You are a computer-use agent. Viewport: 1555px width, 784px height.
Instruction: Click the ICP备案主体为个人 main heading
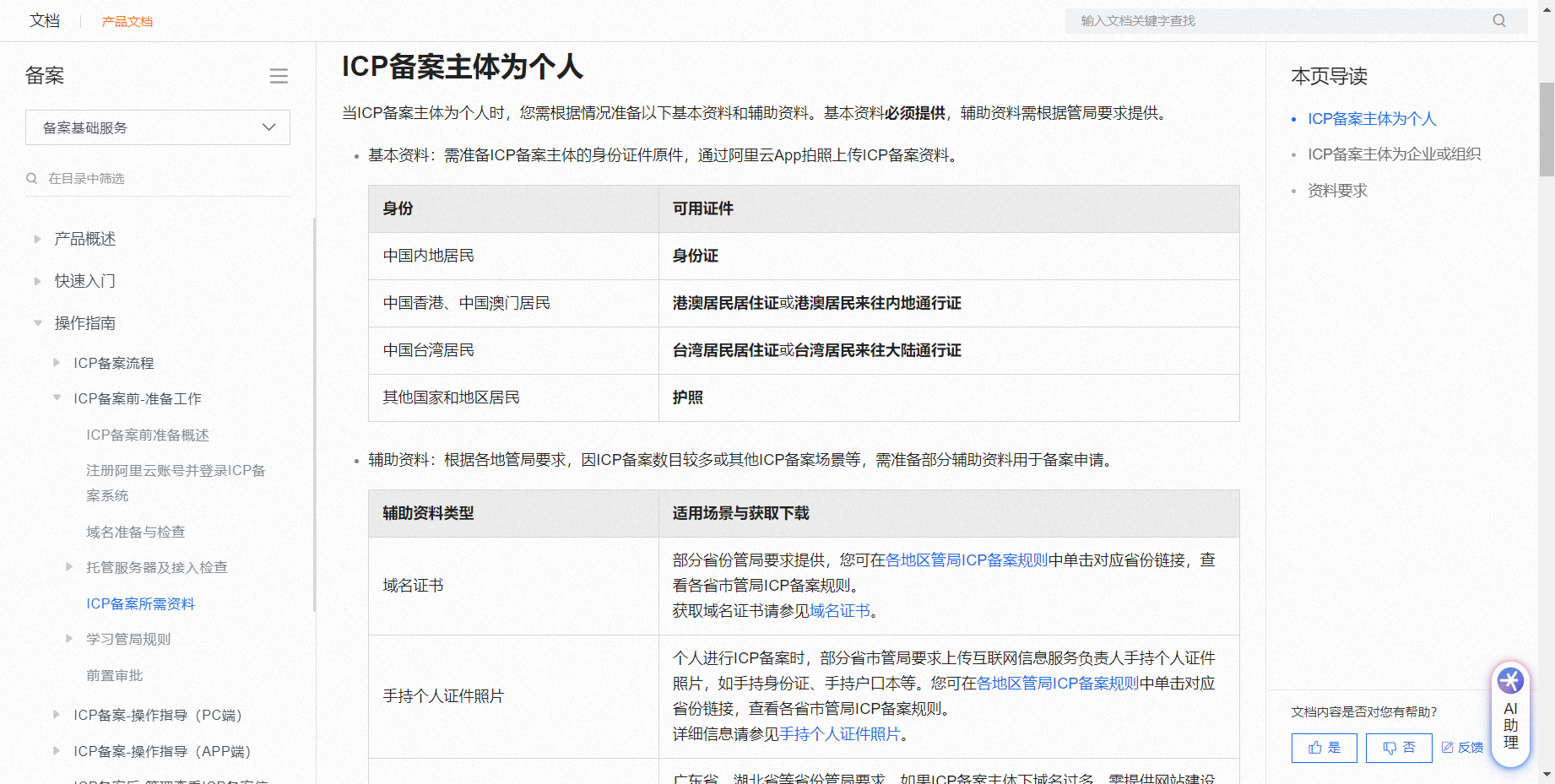(x=462, y=66)
